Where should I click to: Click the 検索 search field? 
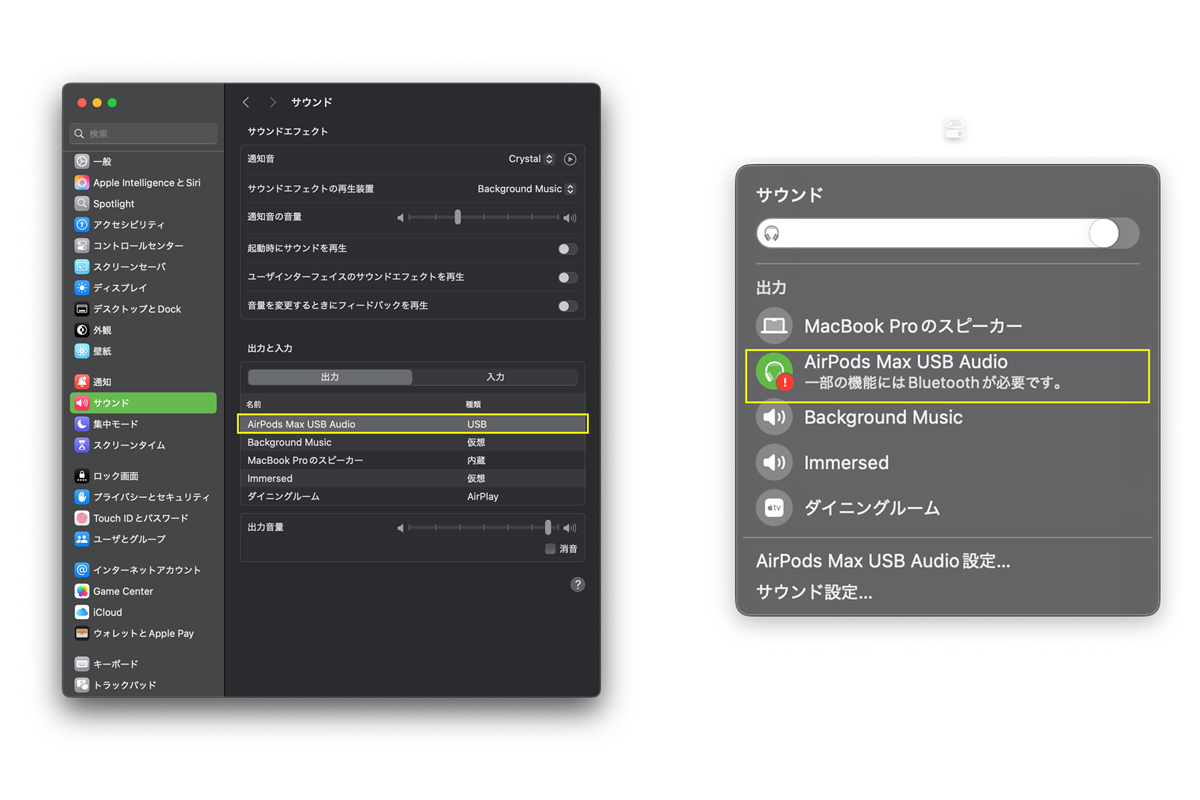click(144, 133)
